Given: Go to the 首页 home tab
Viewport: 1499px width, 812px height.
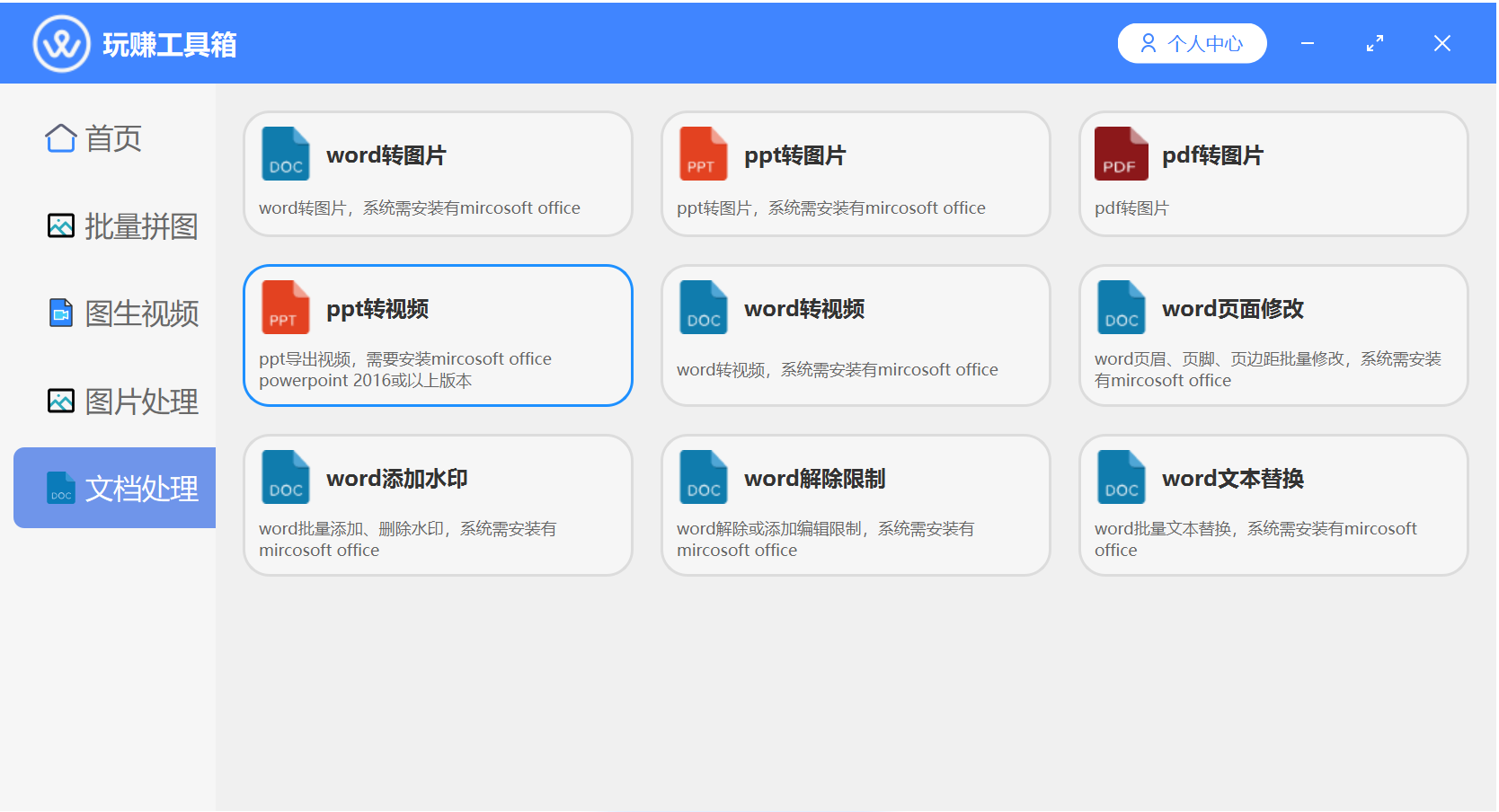Looking at the screenshot, I should pyautogui.click(x=94, y=138).
